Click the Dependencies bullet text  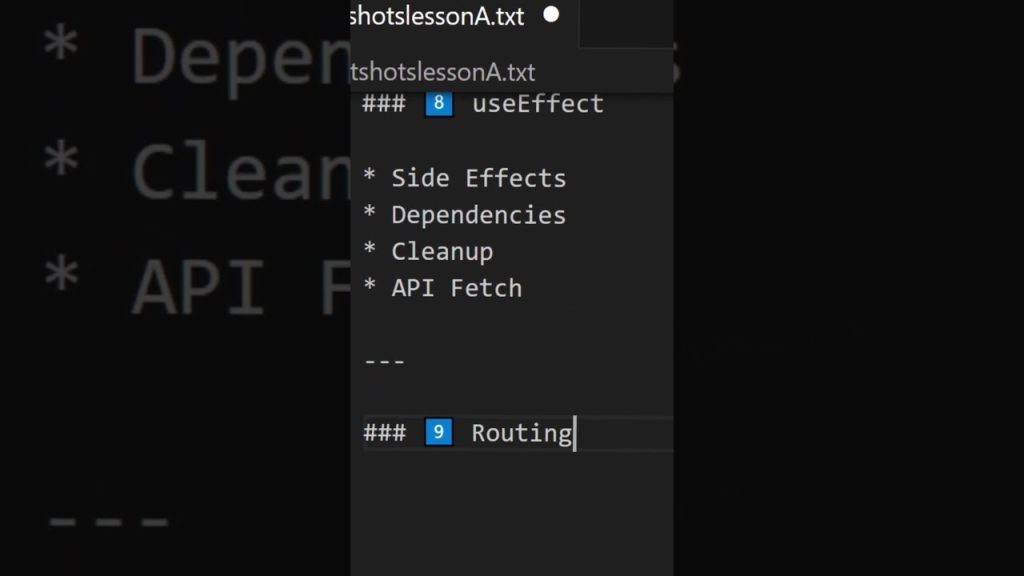coord(478,215)
